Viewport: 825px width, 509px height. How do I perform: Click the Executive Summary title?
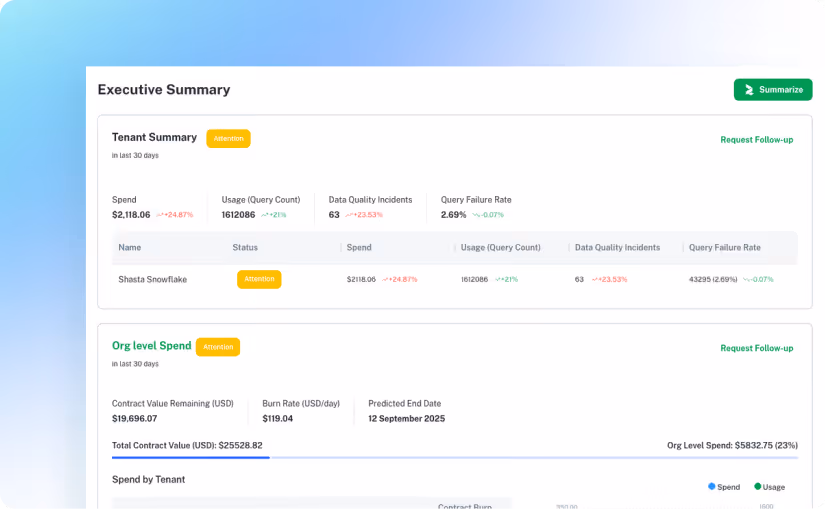click(x=164, y=89)
